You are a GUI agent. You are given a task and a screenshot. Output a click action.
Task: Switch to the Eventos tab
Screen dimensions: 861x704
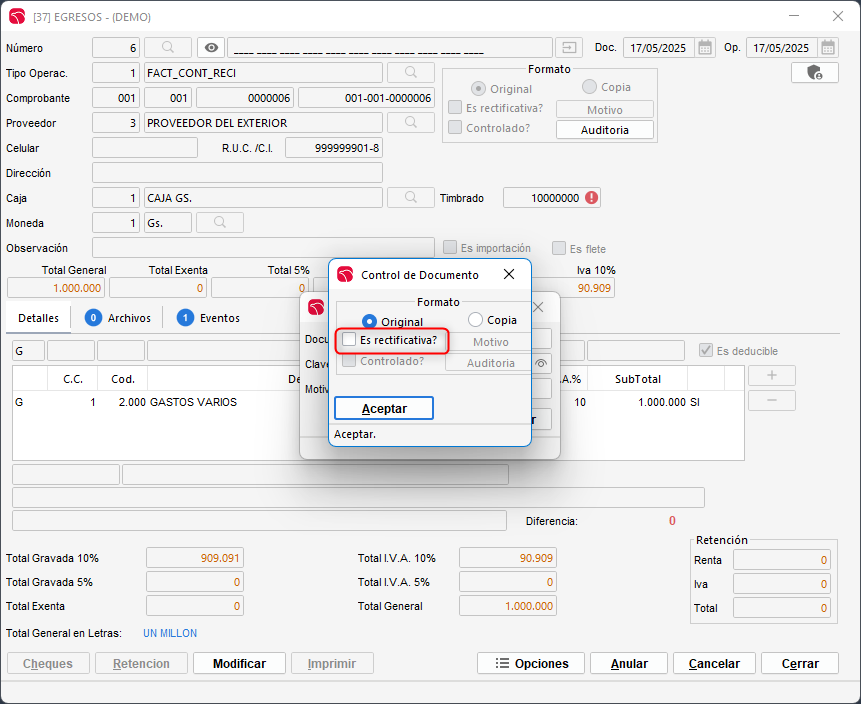coord(208,318)
